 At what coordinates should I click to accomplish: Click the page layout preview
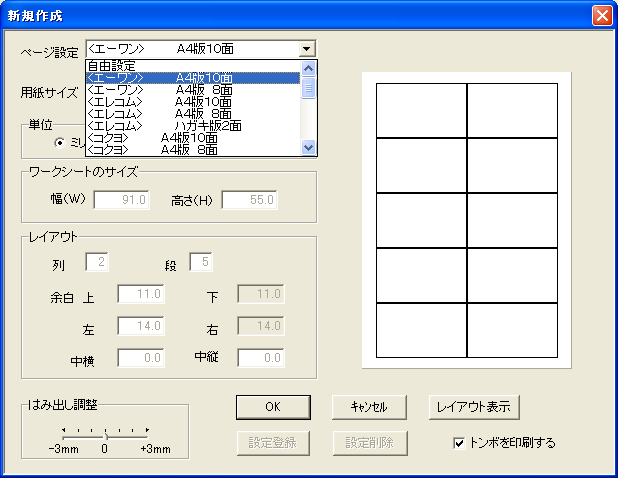click(467, 220)
